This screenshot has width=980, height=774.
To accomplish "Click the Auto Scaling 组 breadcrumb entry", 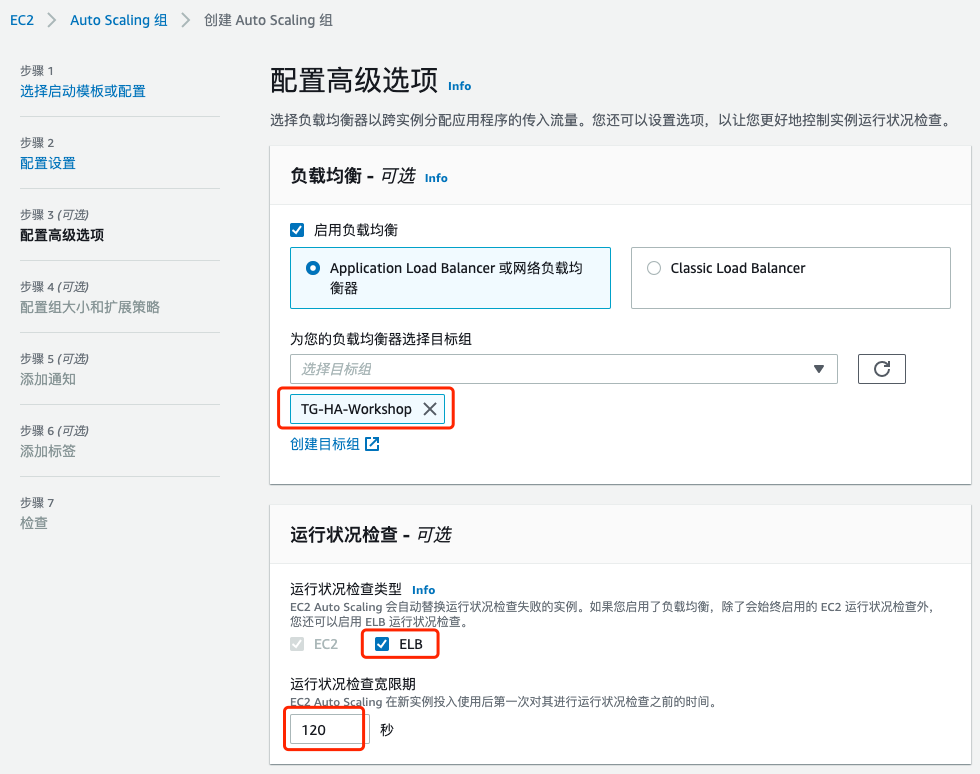I will pyautogui.click(x=118, y=19).
